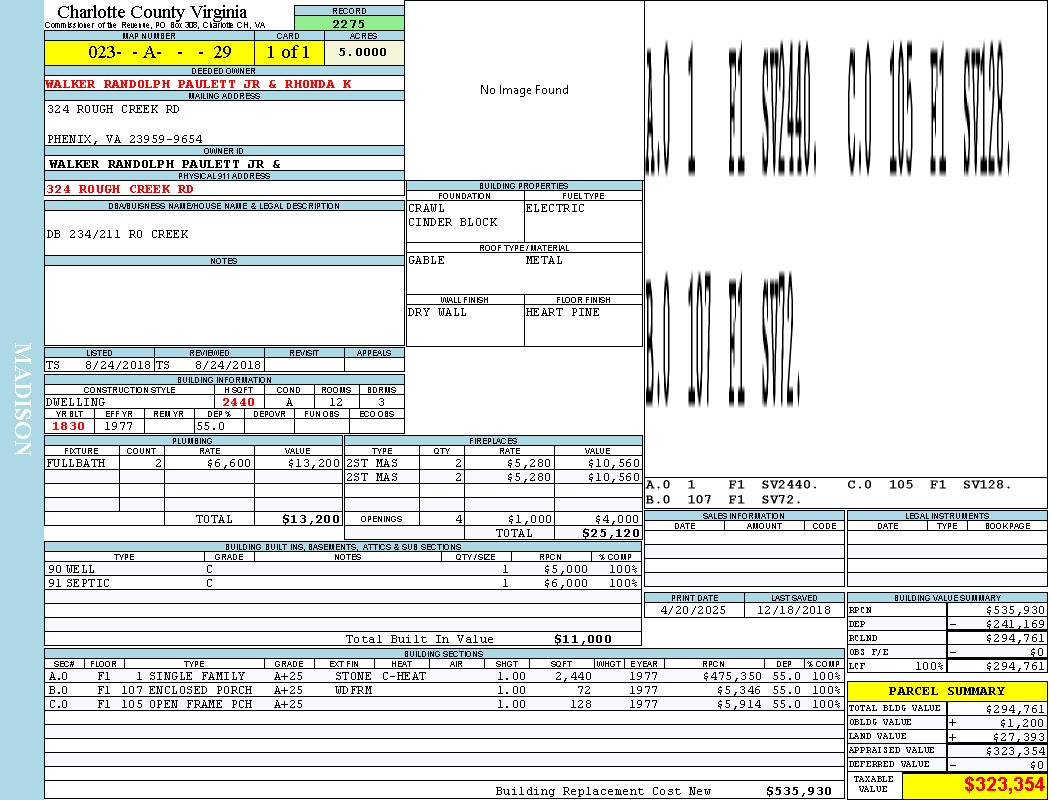Select the No Image Found placeholder
The width and height of the screenshot is (1050, 800).
pos(524,90)
